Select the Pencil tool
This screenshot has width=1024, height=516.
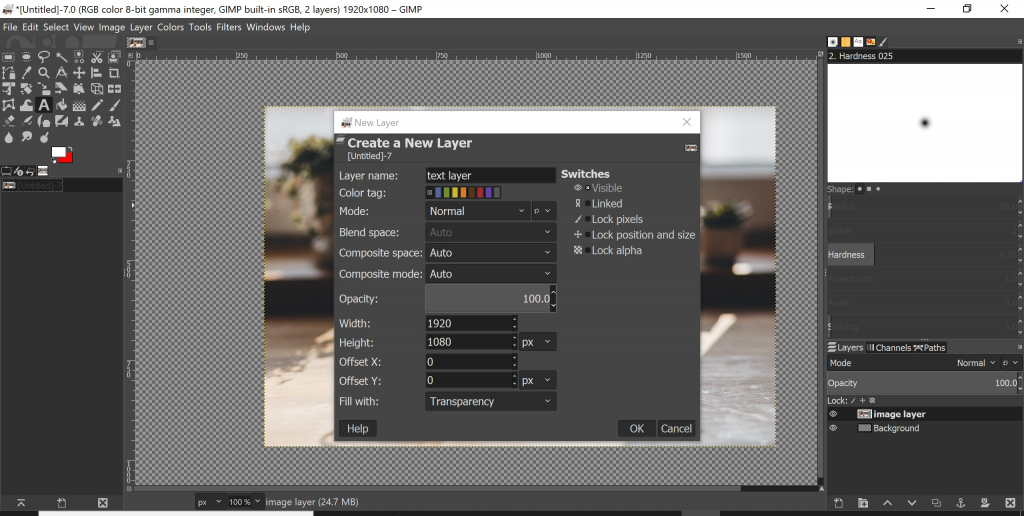tap(97, 105)
